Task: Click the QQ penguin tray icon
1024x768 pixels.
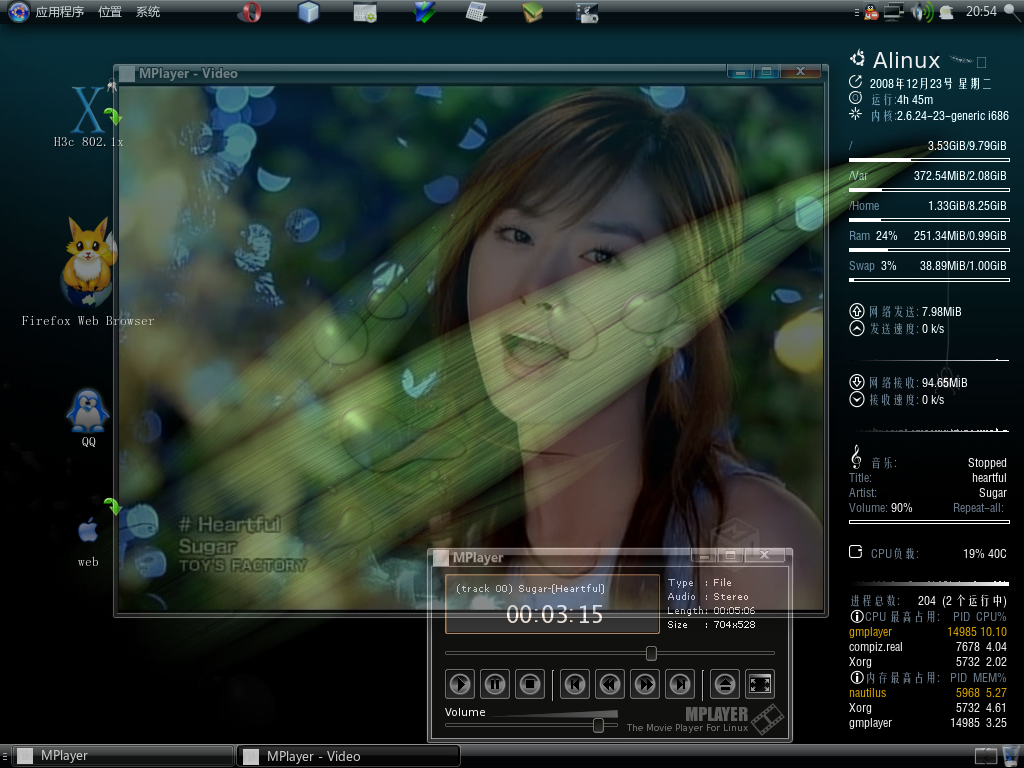Action: 871,12
